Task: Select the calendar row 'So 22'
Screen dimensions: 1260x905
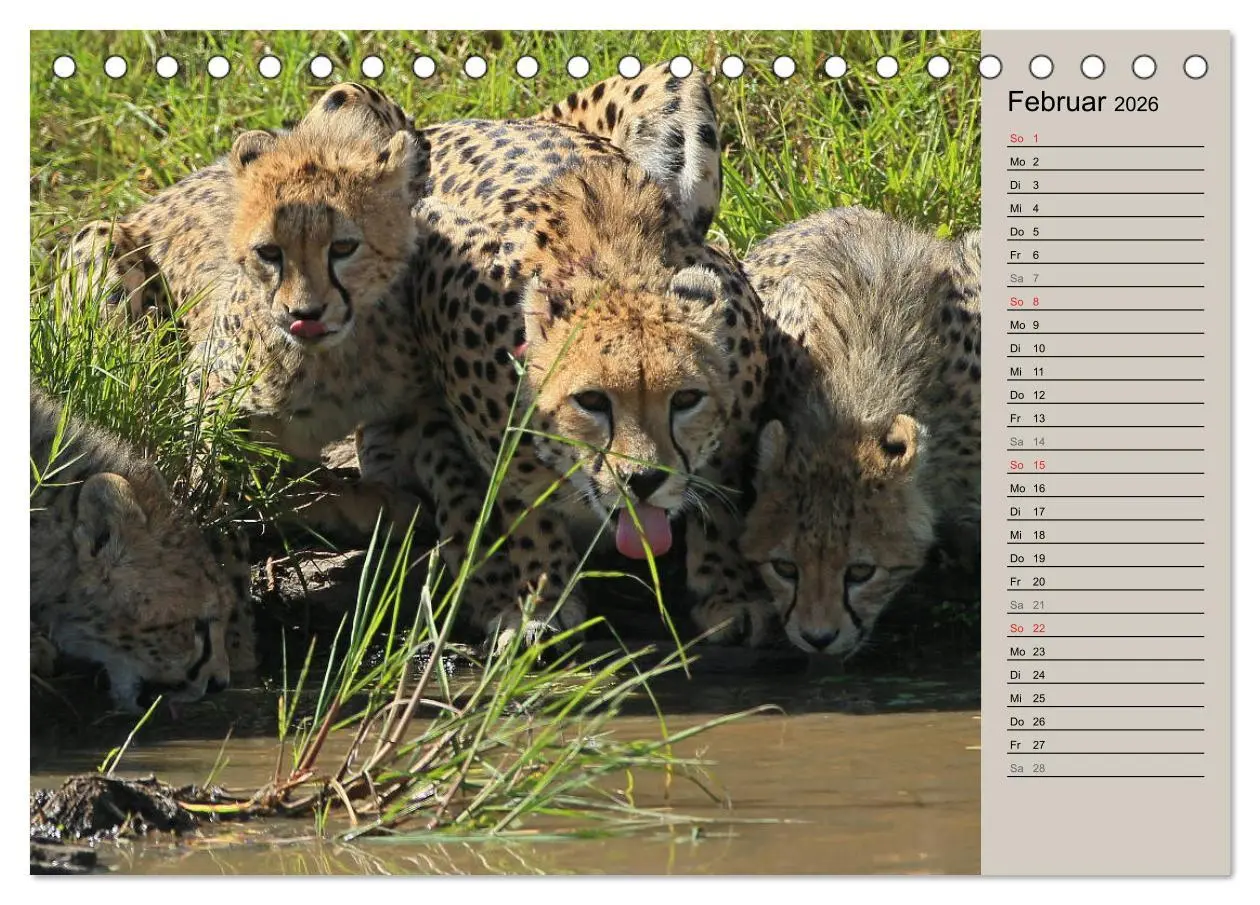Action: coord(1105,628)
